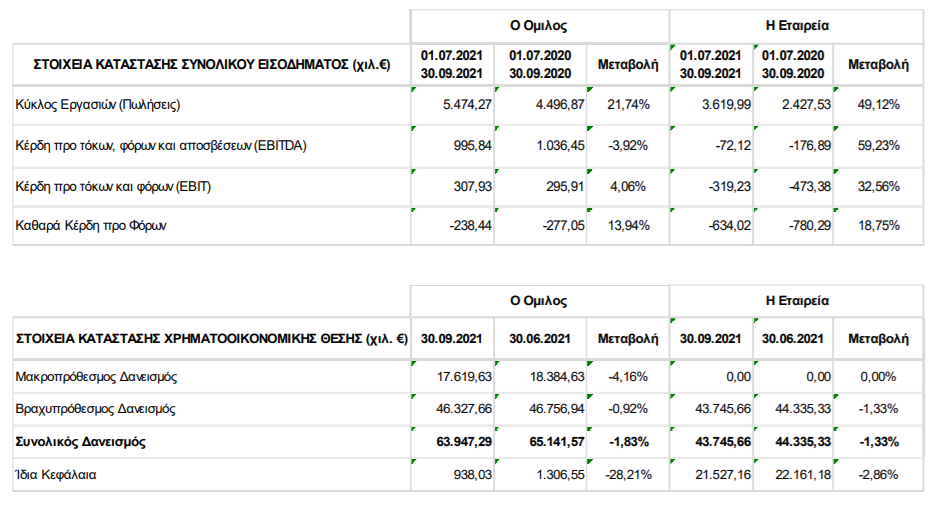Viewport: 940px width, 512px height.
Task: Select the bold total '63.947,29'
Action: tap(464, 442)
